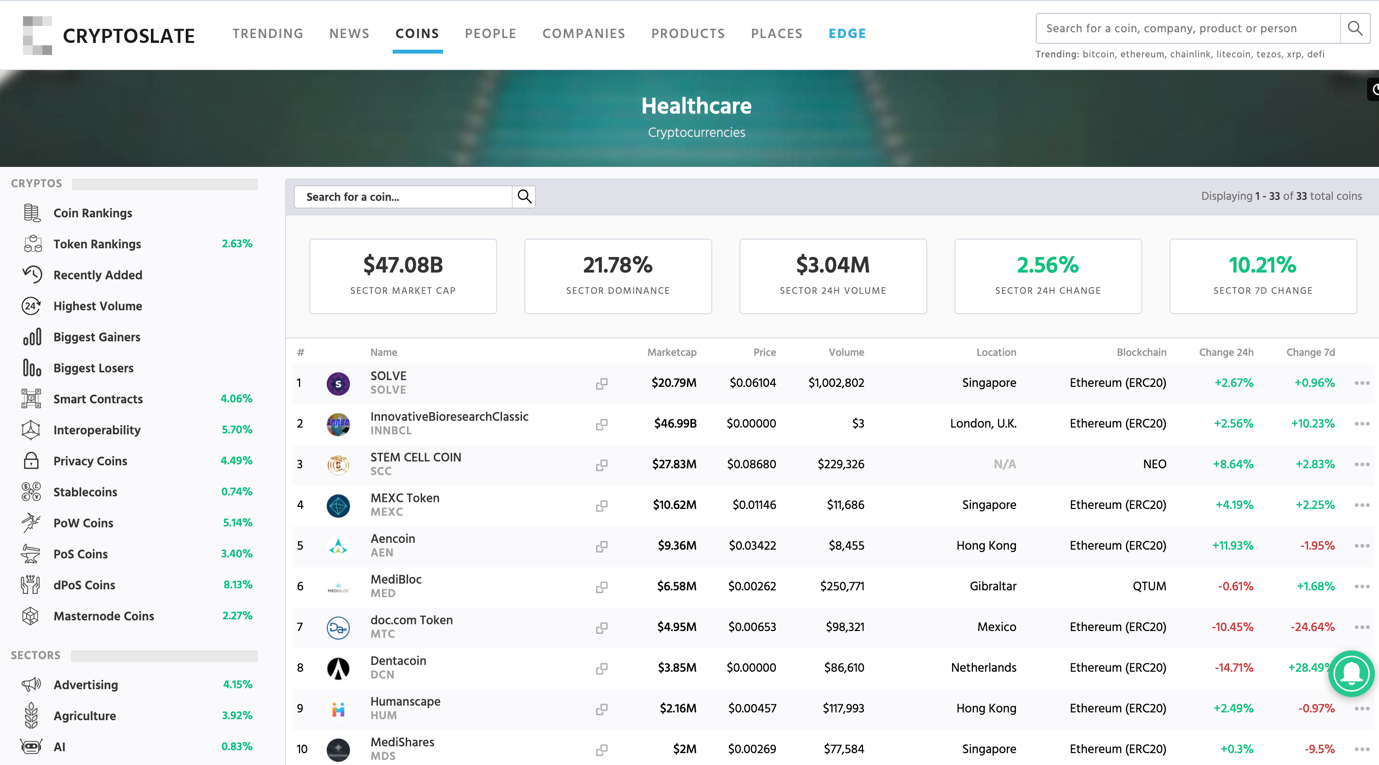Open the Places nav tab
Viewport: 1379px width, 765px height.
click(x=777, y=34)
